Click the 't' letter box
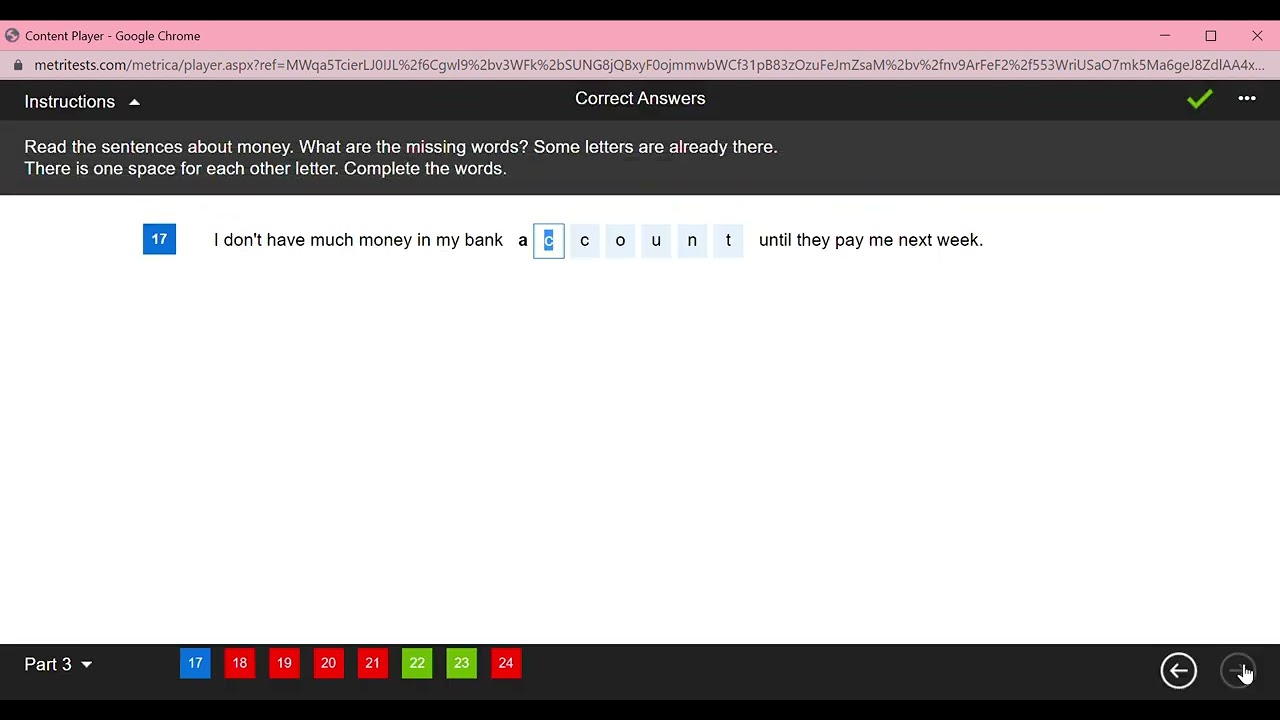 point(728,240)
